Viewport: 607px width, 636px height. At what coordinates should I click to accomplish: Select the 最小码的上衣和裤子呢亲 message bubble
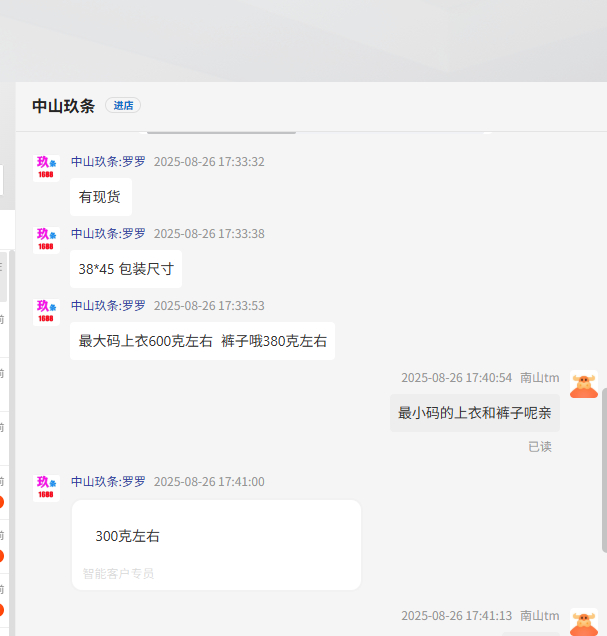475,413
